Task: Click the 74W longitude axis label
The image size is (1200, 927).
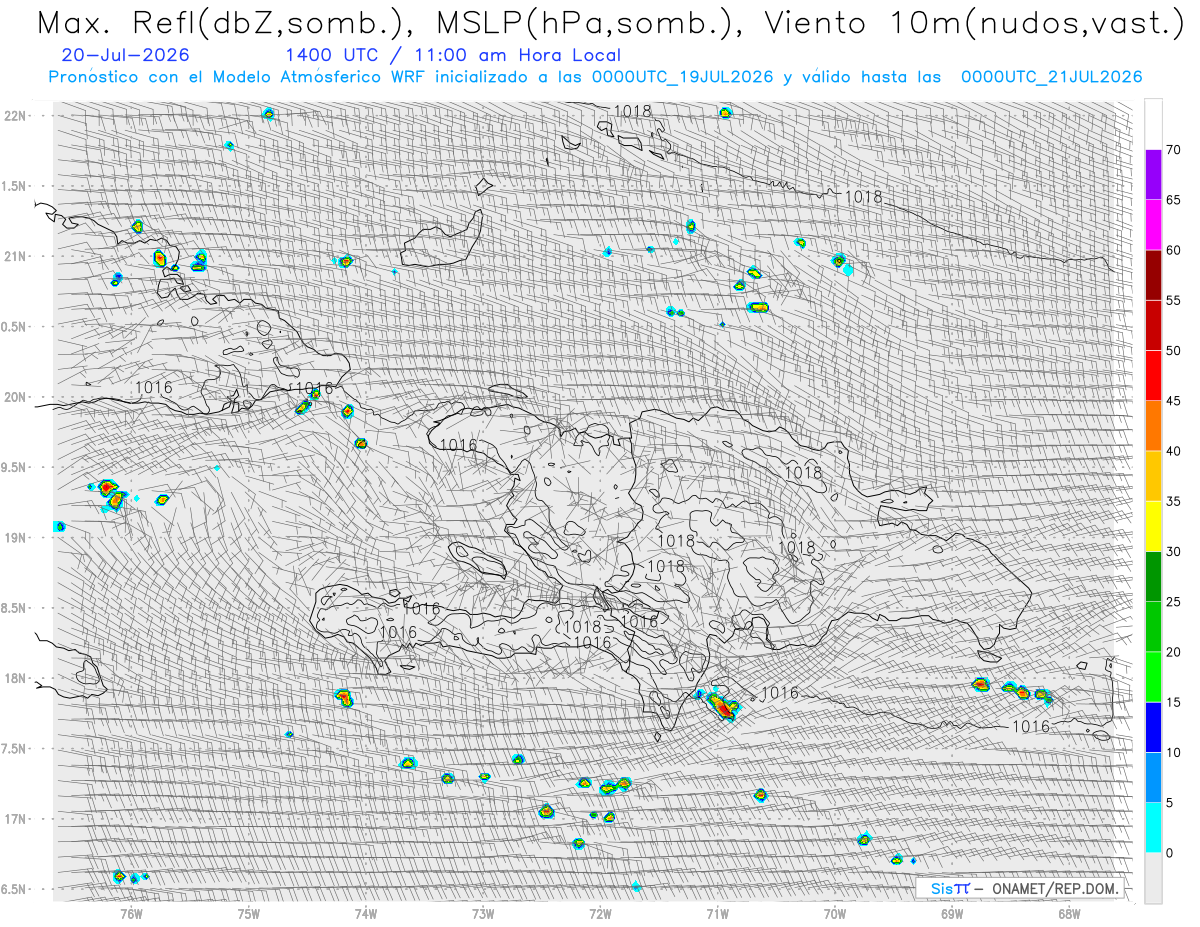Action: (365, 912)
